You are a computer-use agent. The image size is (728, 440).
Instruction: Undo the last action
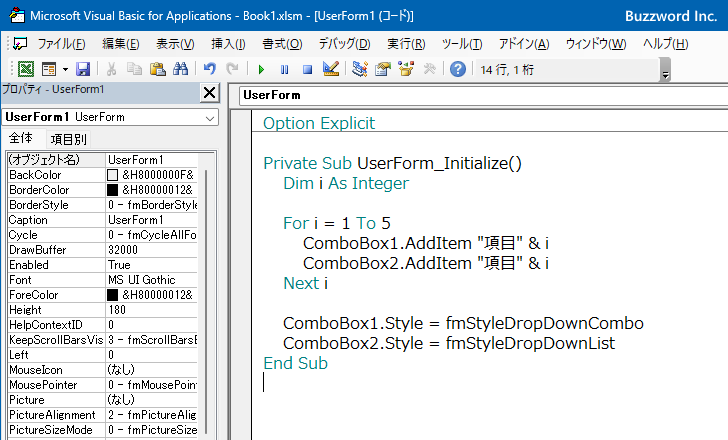tap(209, 69)
